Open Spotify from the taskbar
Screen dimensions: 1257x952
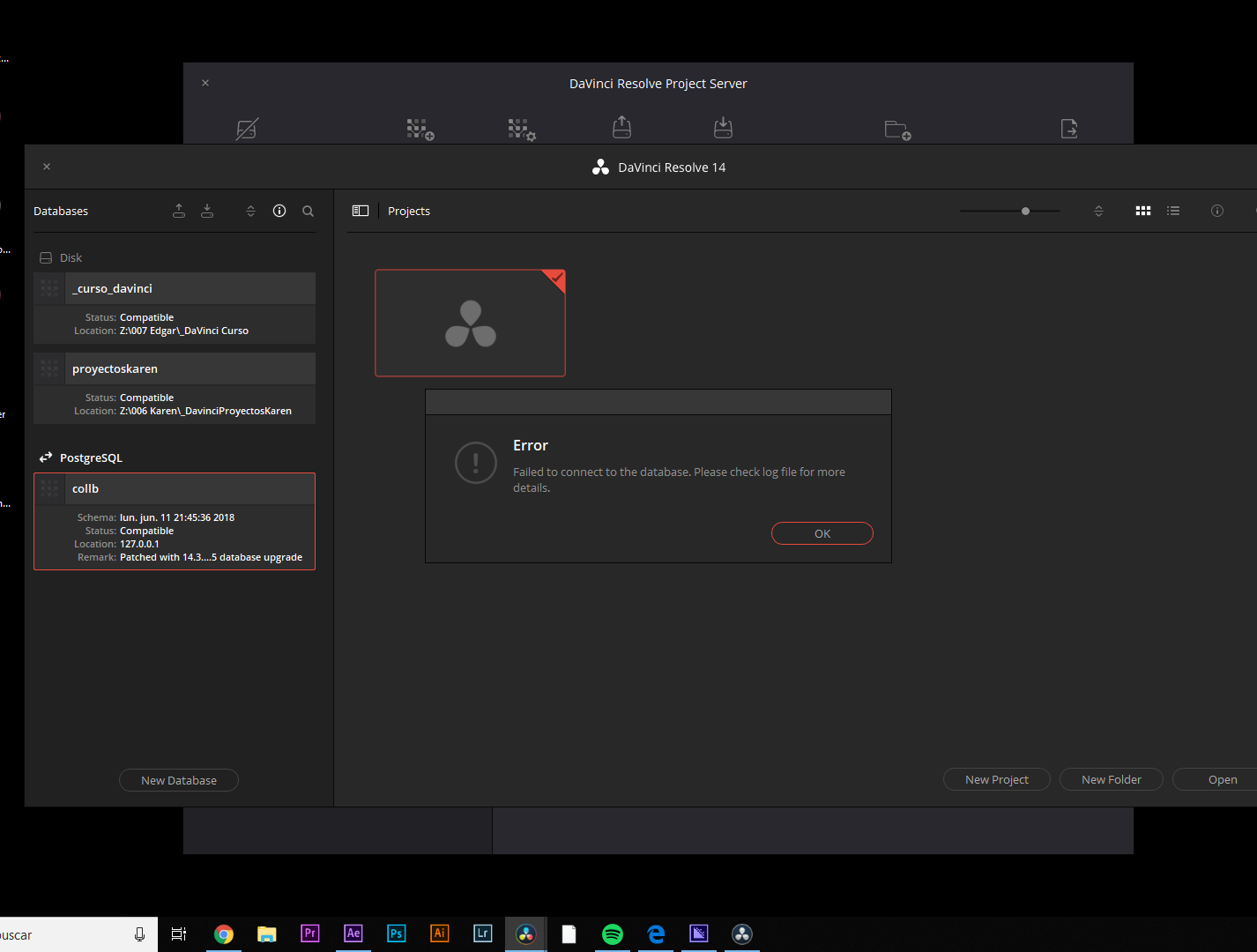tap(613, 934)
